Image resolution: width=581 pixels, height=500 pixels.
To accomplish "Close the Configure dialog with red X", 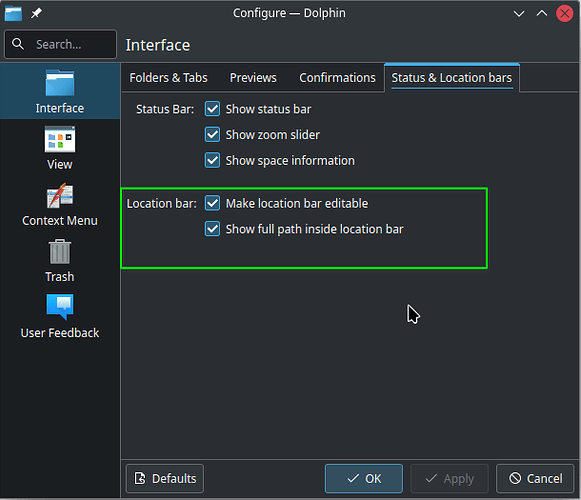I will tap(565, 14).
